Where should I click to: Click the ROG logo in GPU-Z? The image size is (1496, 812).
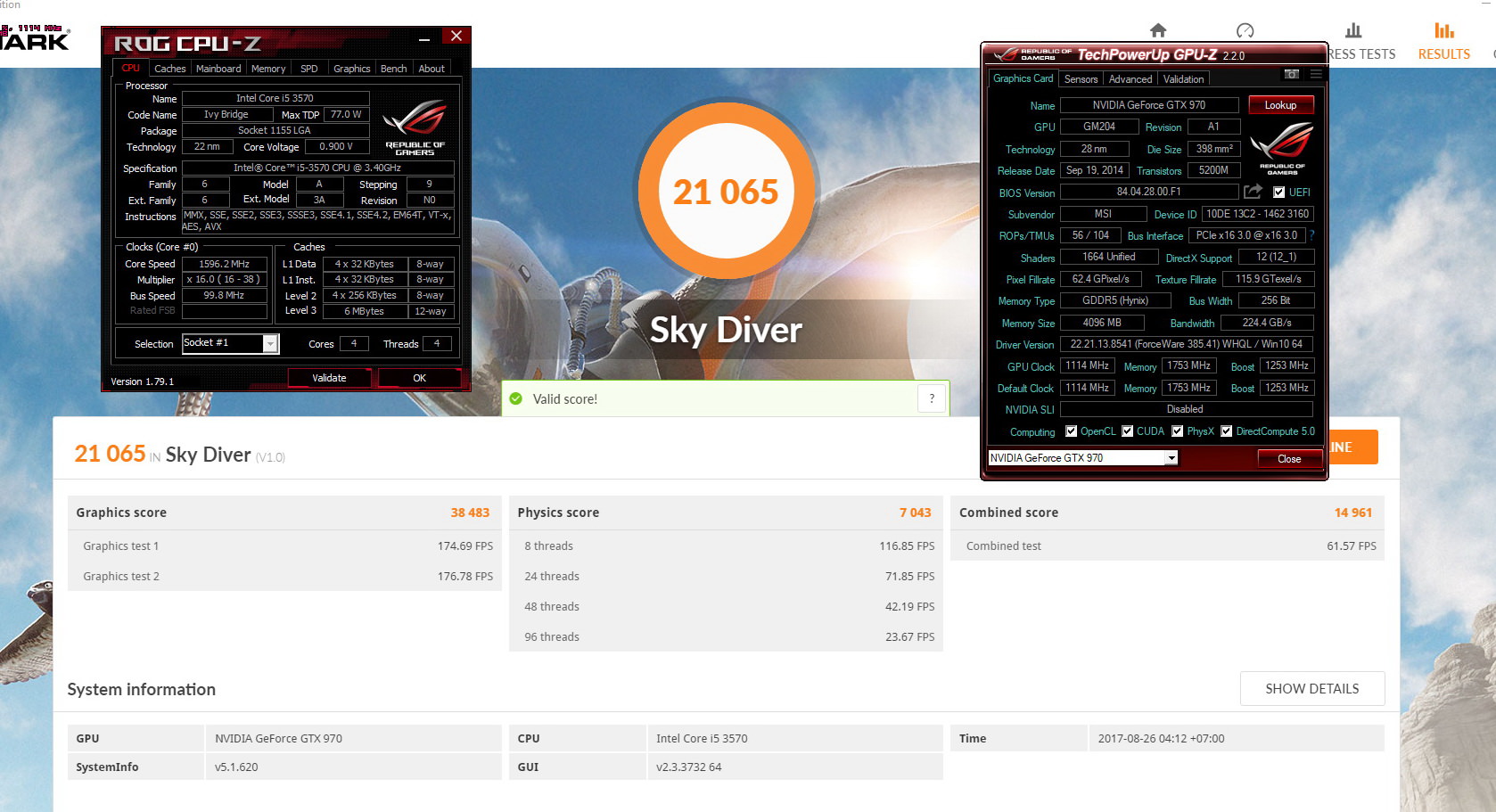point(1282,147)
